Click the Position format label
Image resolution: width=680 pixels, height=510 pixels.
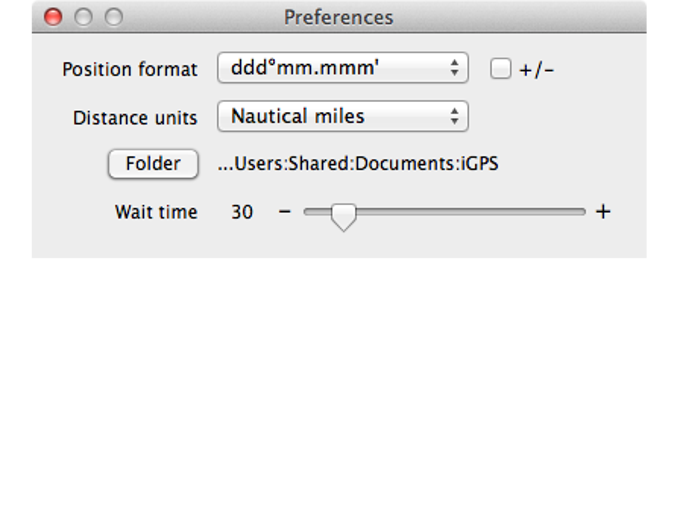130,69
